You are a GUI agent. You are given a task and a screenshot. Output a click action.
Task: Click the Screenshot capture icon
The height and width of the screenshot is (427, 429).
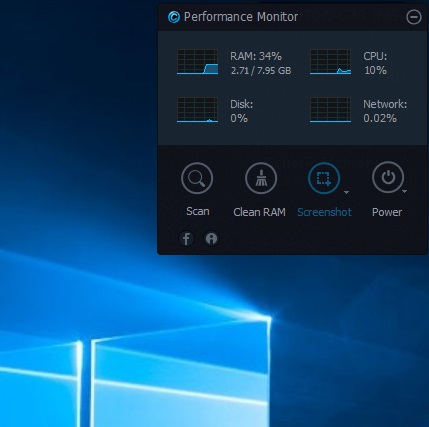(324, 178)
